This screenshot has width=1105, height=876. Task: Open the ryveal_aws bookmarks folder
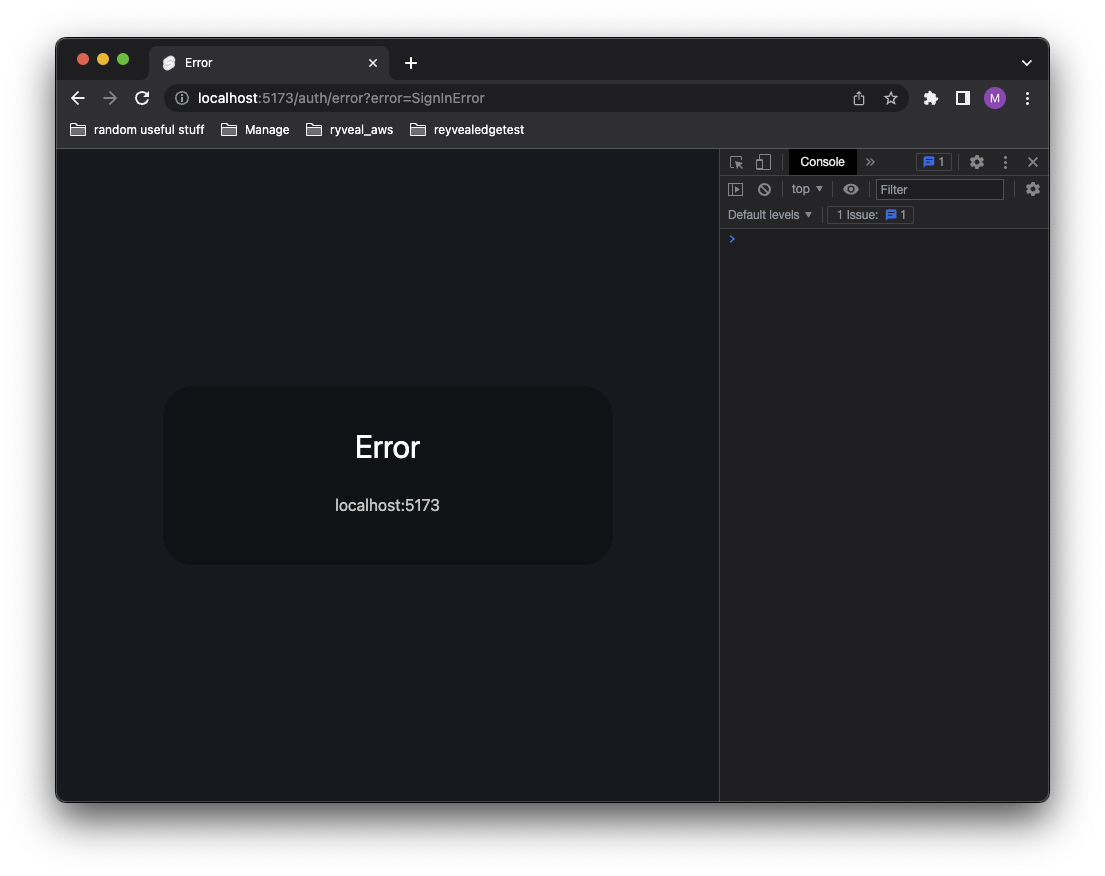[x=349, y=129]
